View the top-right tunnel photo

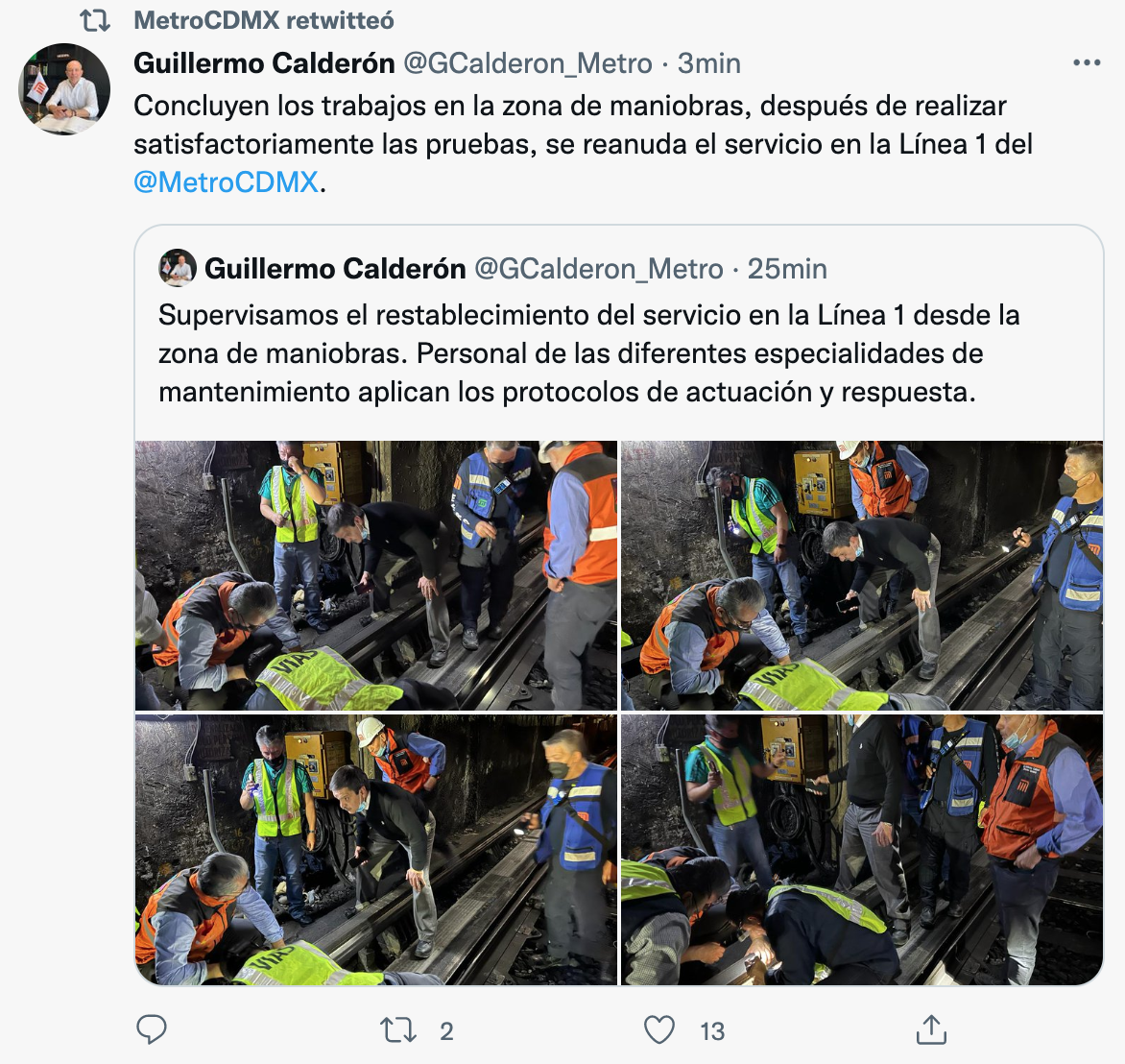[x=862, y=575]
